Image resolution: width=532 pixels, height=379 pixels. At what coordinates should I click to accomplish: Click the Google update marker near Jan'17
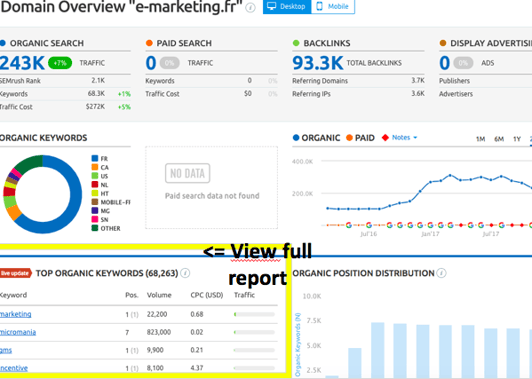tap(430, 225)
